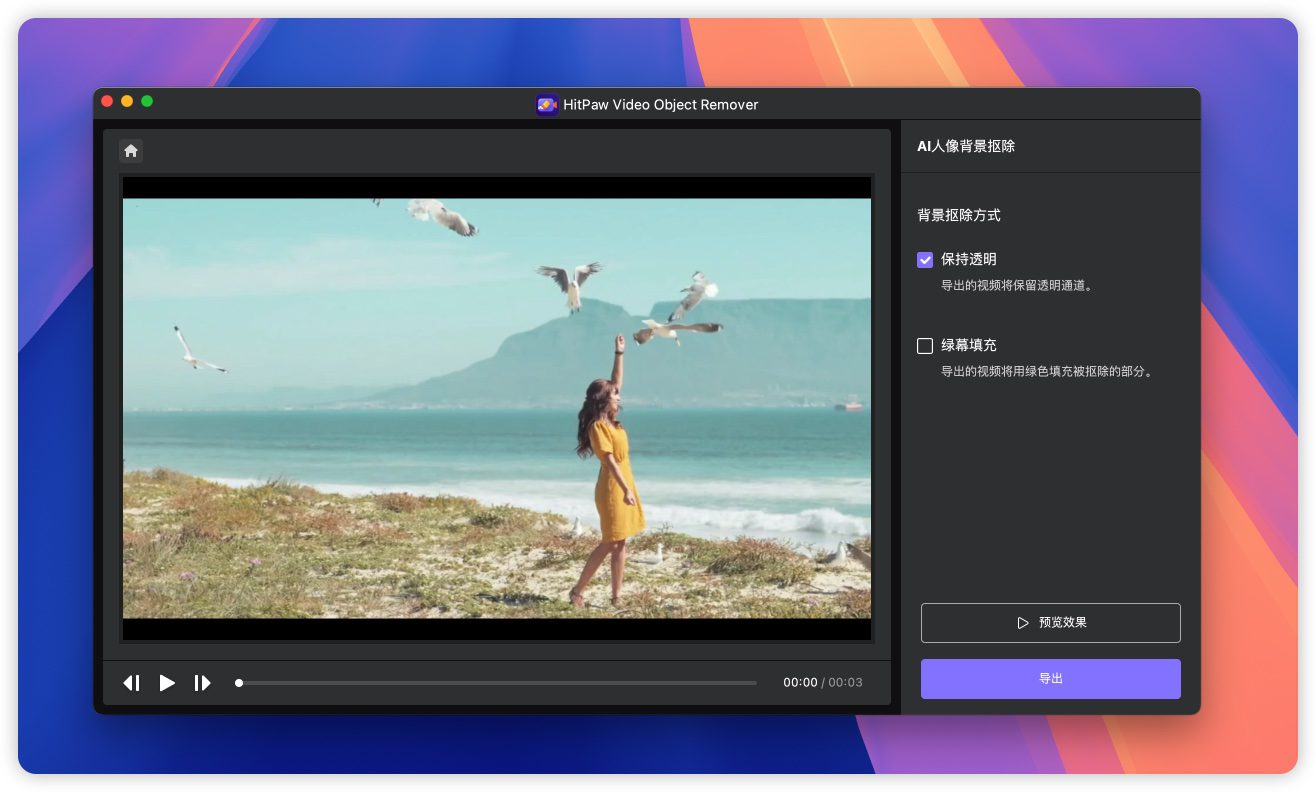Close the window with the red button

pyautogui.click(x=107, y=101)
